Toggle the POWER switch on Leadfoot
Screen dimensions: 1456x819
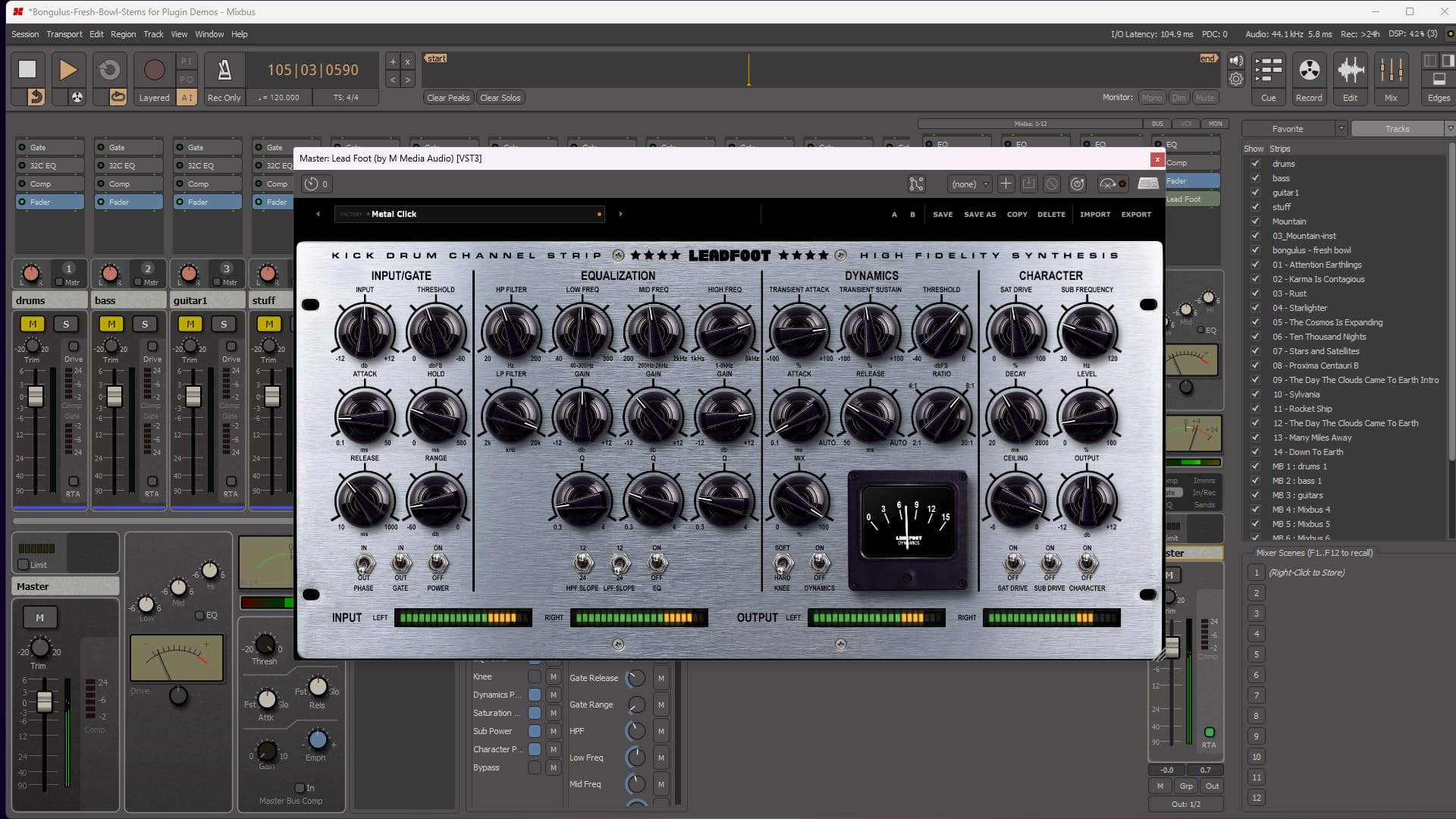438,563
